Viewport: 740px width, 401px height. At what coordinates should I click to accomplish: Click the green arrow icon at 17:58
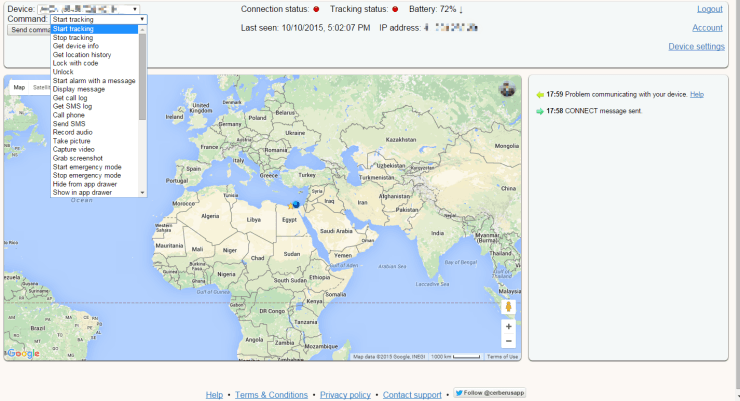540,111
